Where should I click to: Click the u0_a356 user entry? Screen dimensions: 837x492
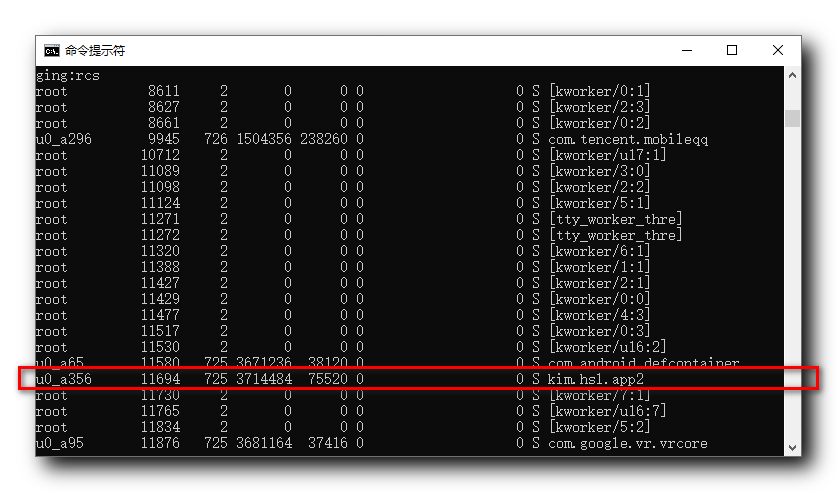pos(64,379)
